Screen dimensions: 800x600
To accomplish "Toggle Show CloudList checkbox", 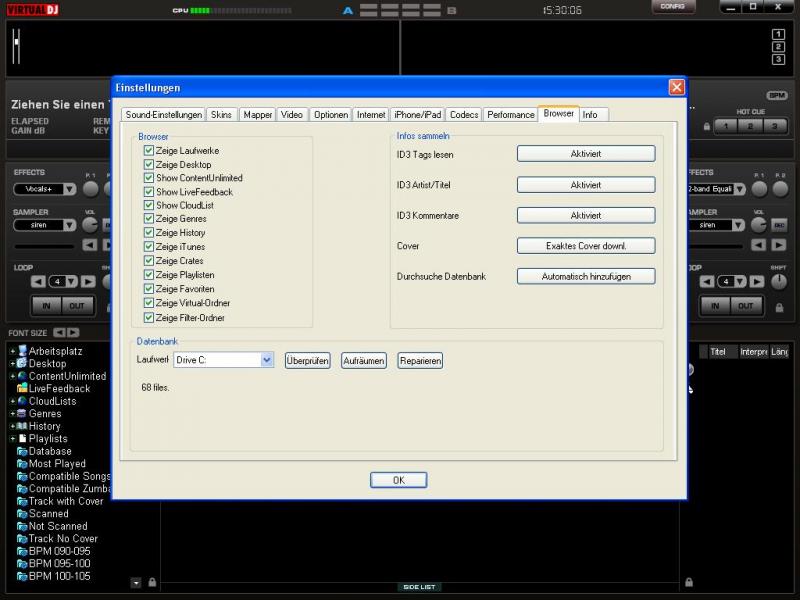I will (148, 205).
